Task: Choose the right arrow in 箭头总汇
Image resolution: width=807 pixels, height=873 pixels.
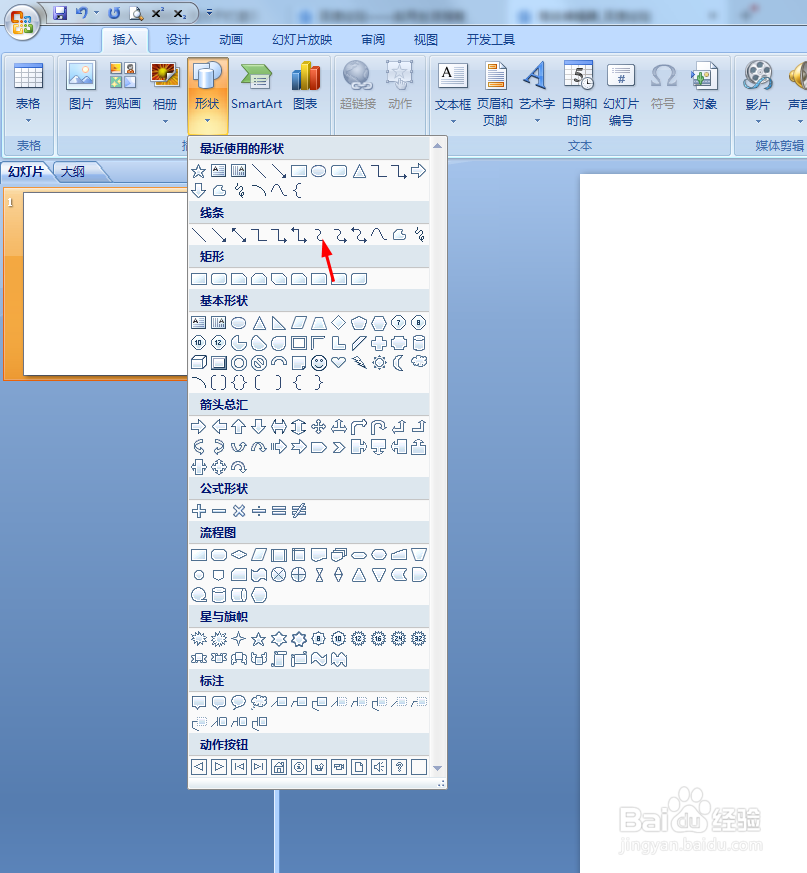Action: (199, 427)
